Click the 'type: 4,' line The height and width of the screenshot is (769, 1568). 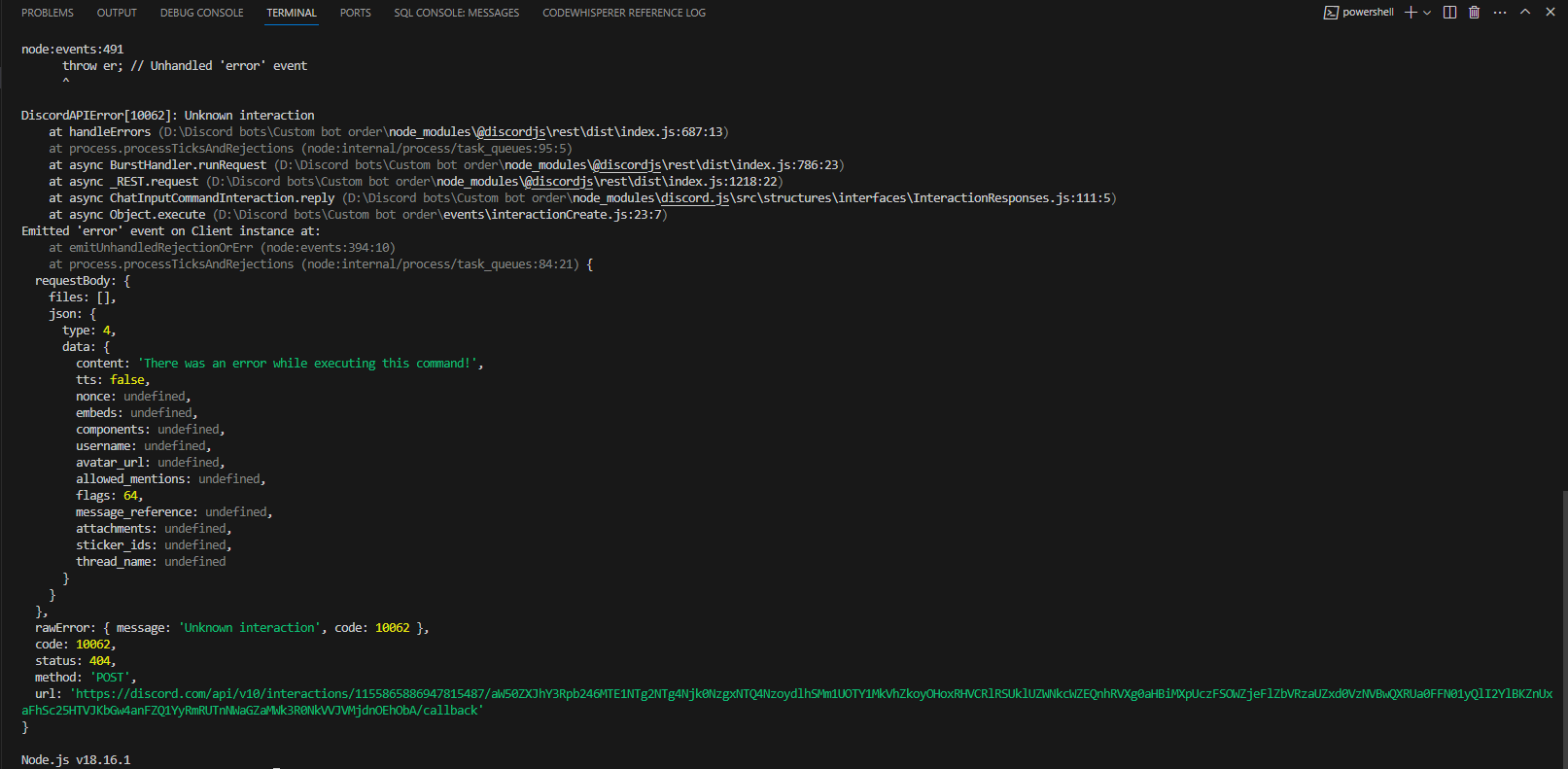89,331
